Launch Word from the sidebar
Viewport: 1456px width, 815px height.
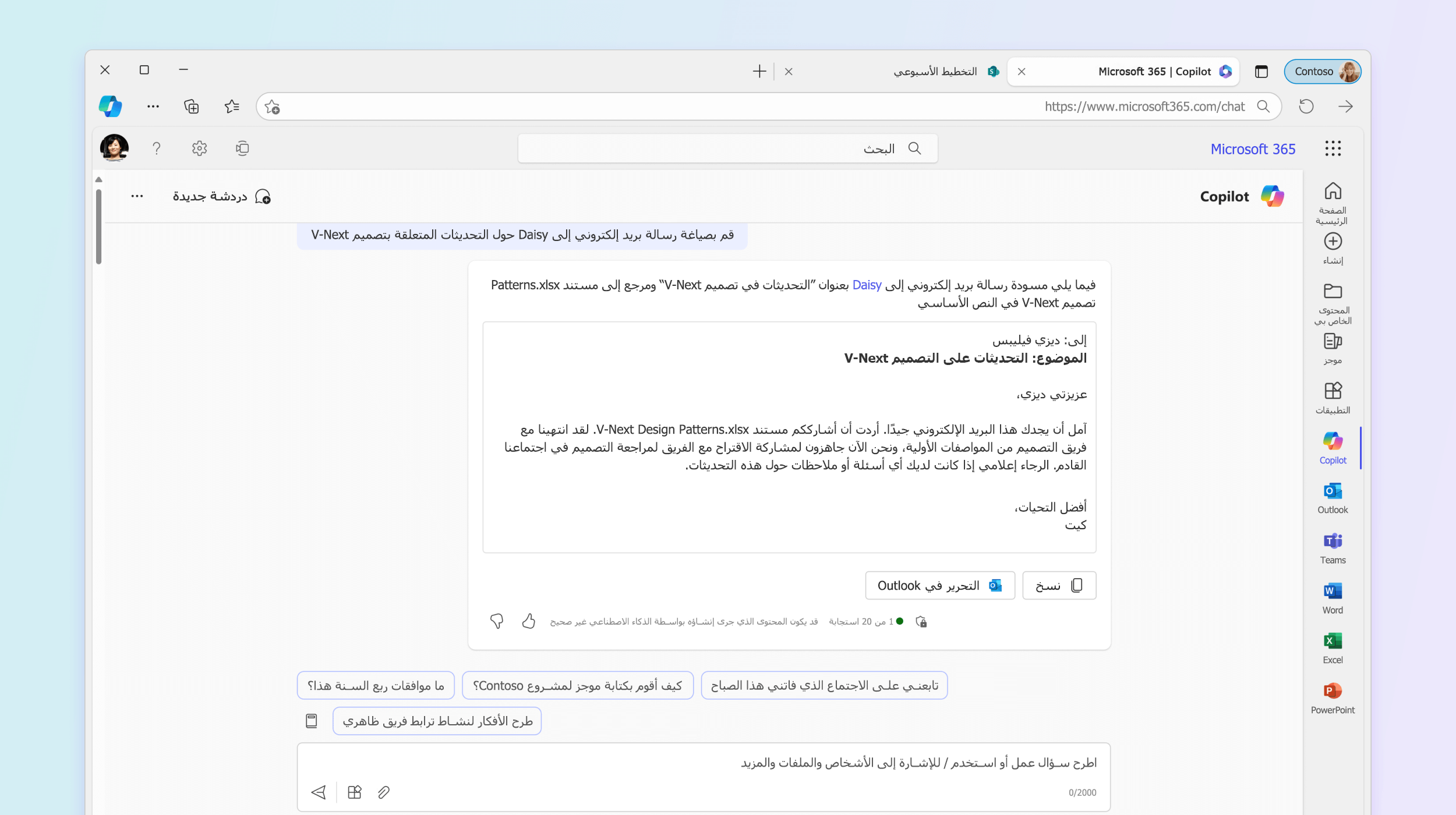point(1333,598)
